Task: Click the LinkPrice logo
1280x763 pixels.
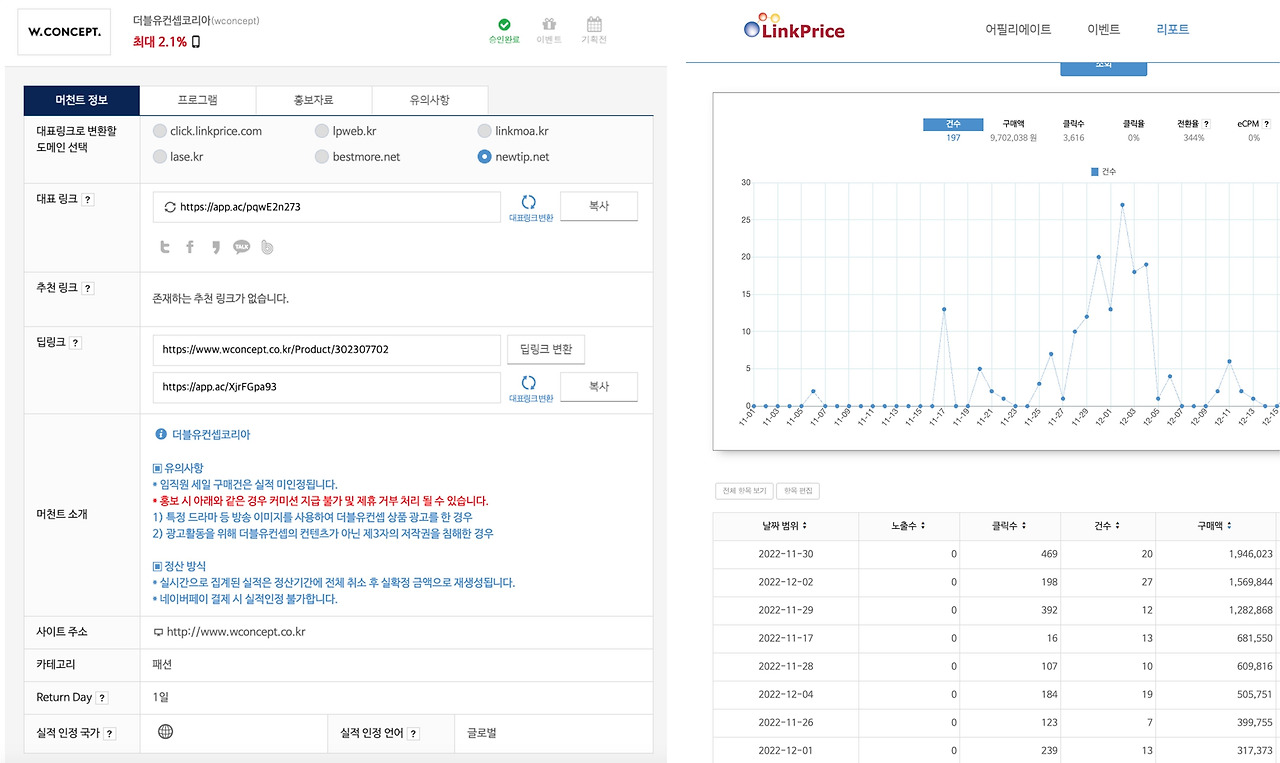Action: 794,27
